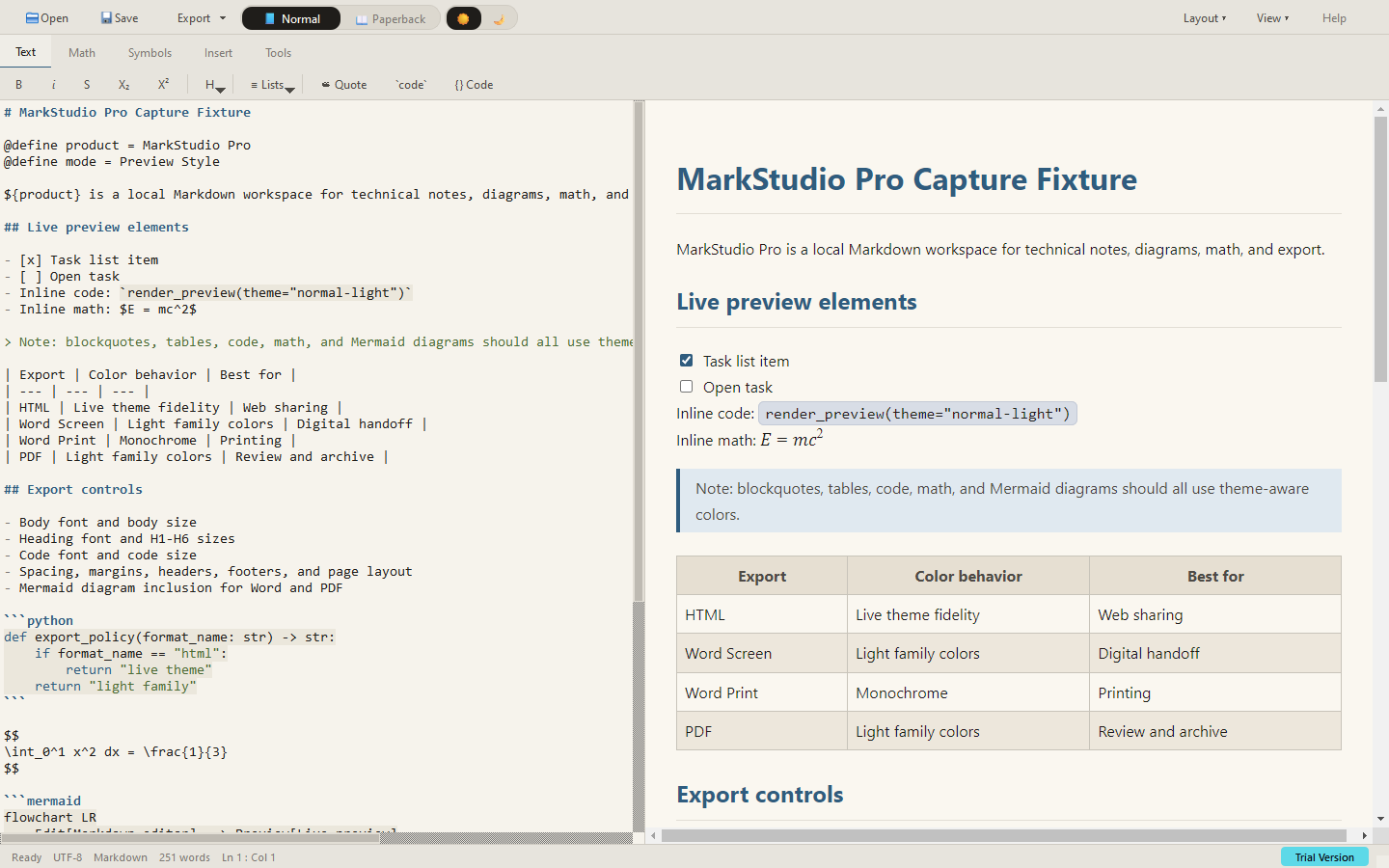This screenshot has width=1389, height=868.
Task: Click the 'HTML' cell in the preview table
Action: click(762, 614)
